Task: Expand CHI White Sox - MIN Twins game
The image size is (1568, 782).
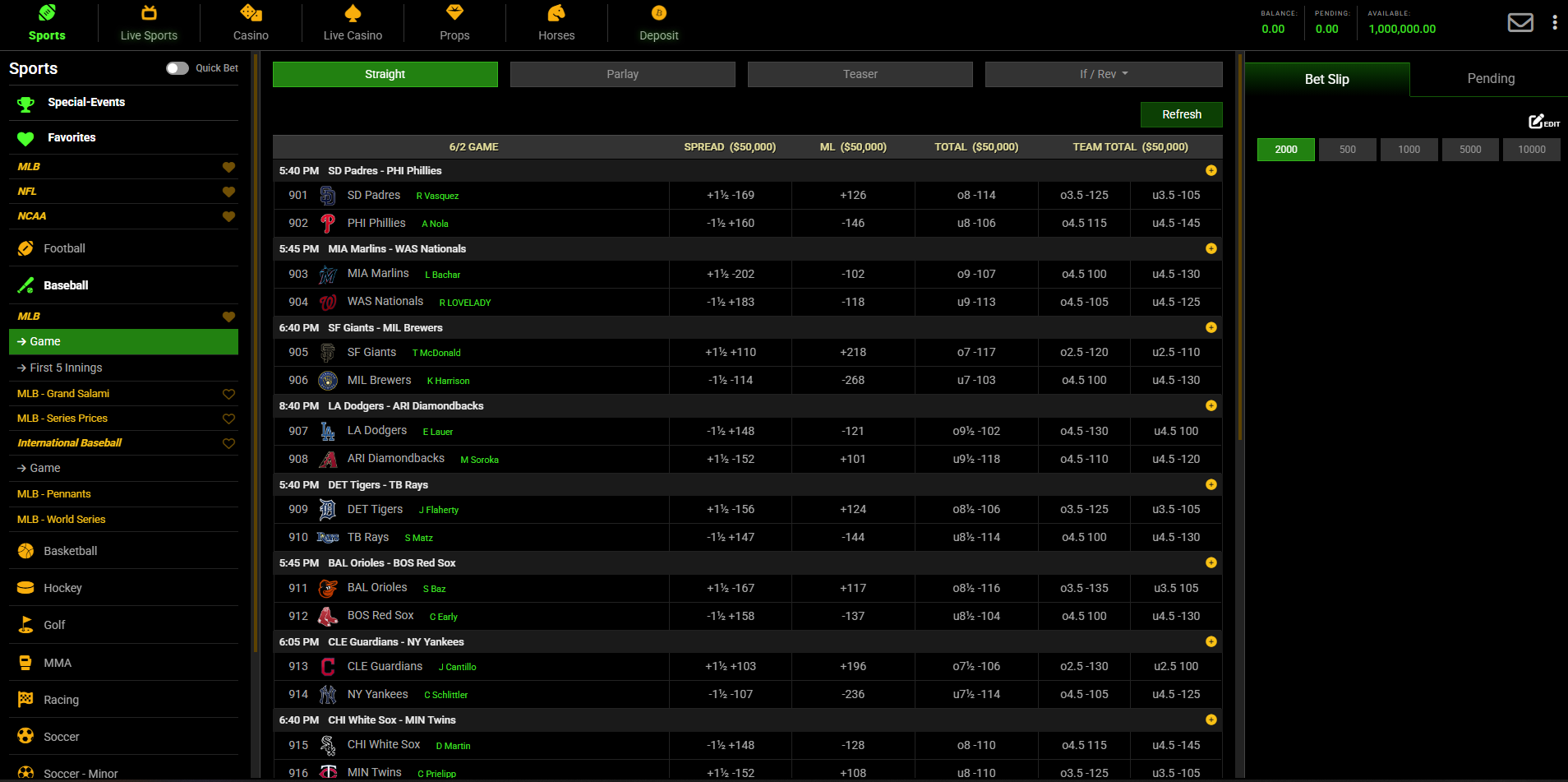Action: point(1211,720)
